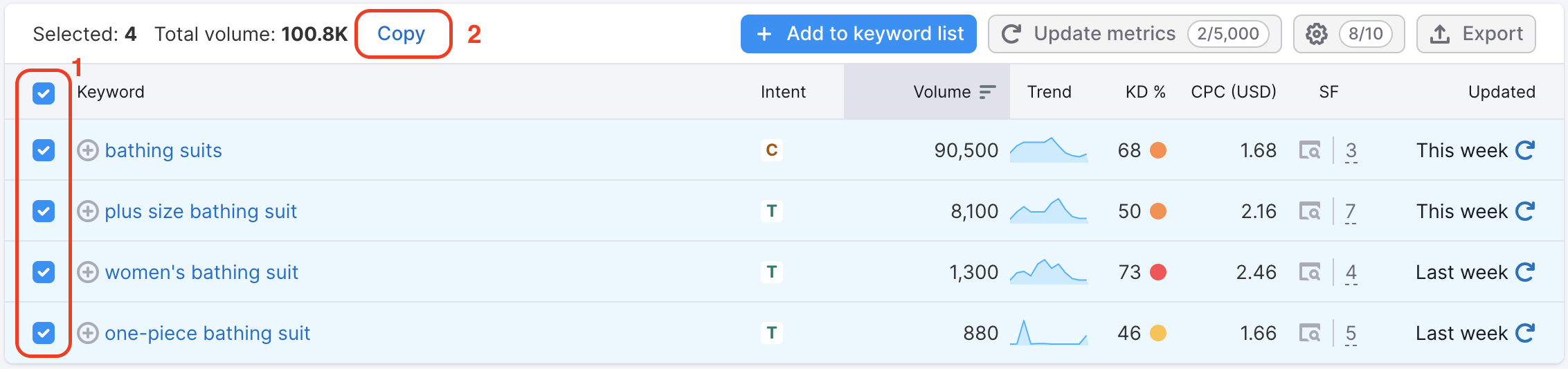Click the Intent column header
Image resolution: width=1568 pixels, height=369 pixels.
(783, 91)
